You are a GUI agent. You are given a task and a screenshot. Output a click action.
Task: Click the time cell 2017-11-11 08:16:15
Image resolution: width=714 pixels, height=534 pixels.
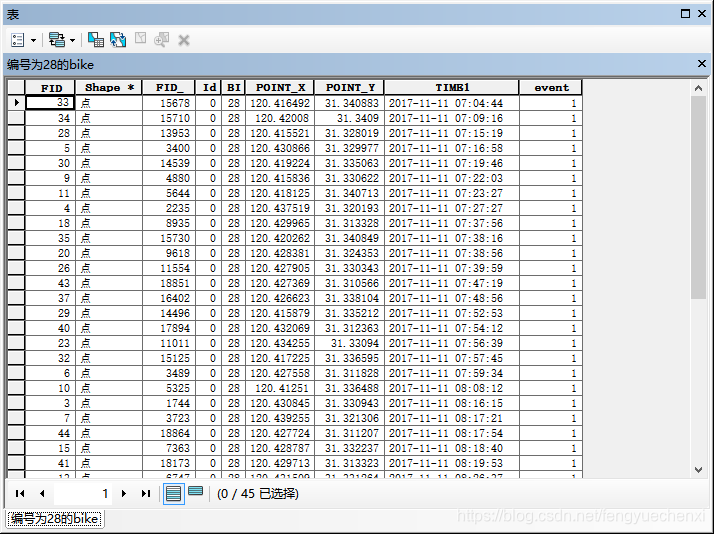click(x=452, y=403)
